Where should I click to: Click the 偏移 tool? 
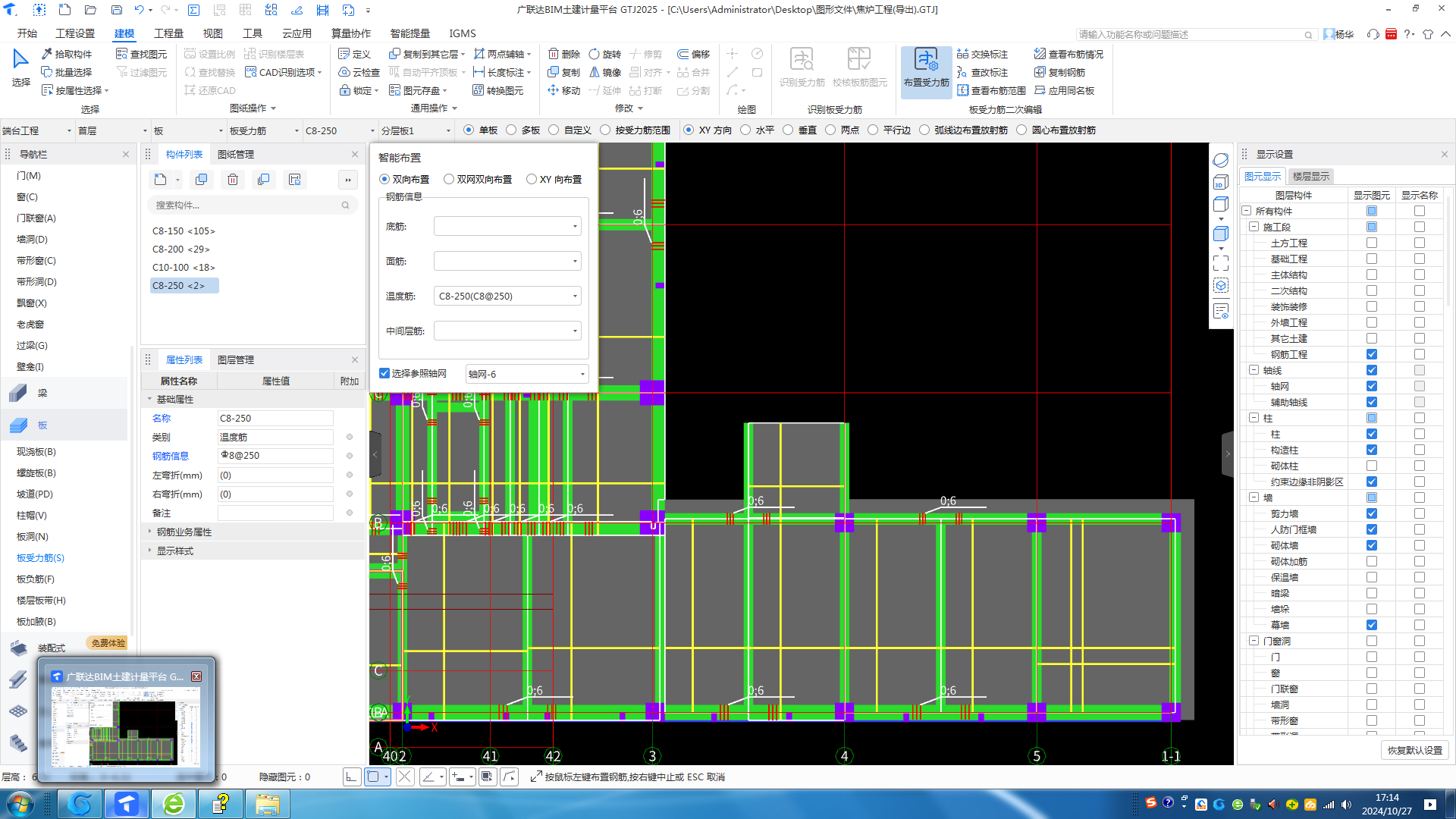click(x=694, y=54)
